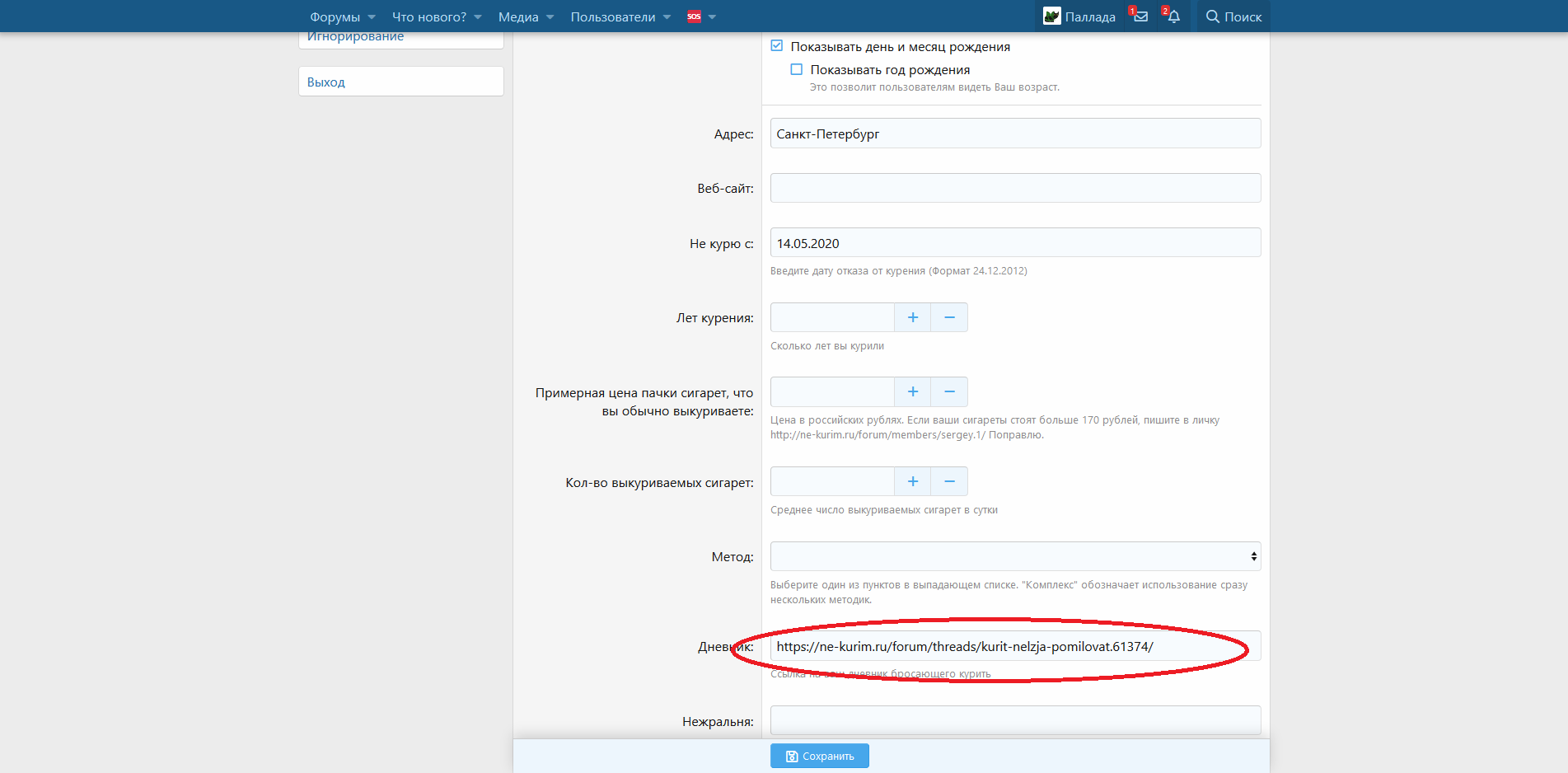The width and height of the screenshot is (1568, 773).
Task: Click the search magnifier icon
Action: coord(1213,16)
